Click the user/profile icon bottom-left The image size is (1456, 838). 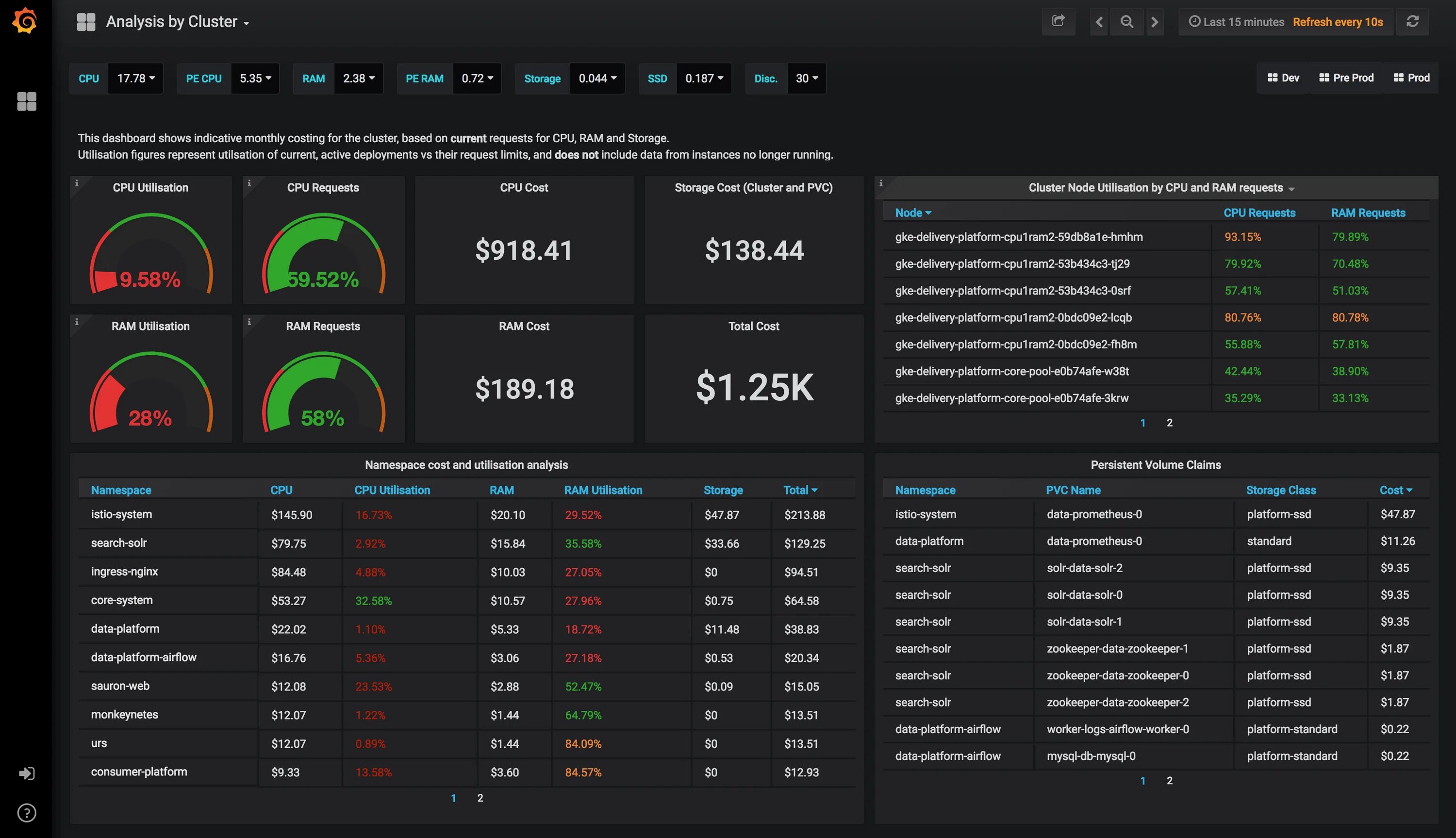pos(27,771)
